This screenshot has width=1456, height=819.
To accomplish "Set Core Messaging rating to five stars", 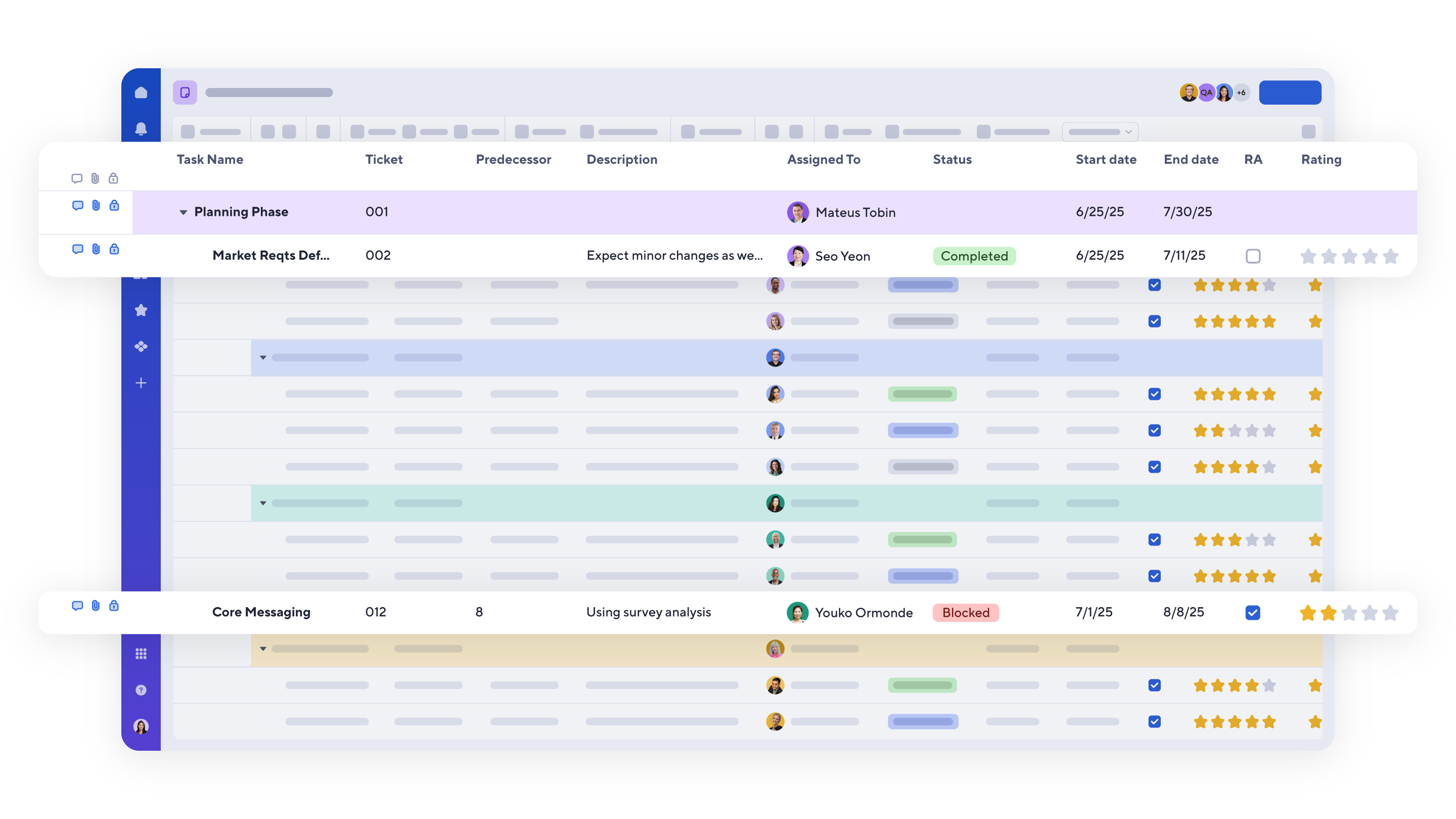I will point(1390,613).
